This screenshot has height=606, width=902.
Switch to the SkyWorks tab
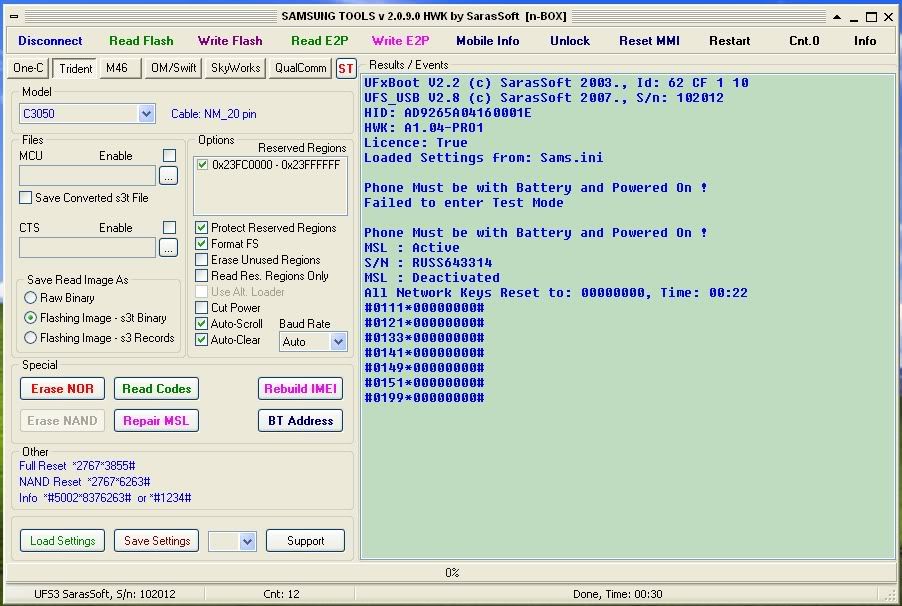(x=235, y=68)
